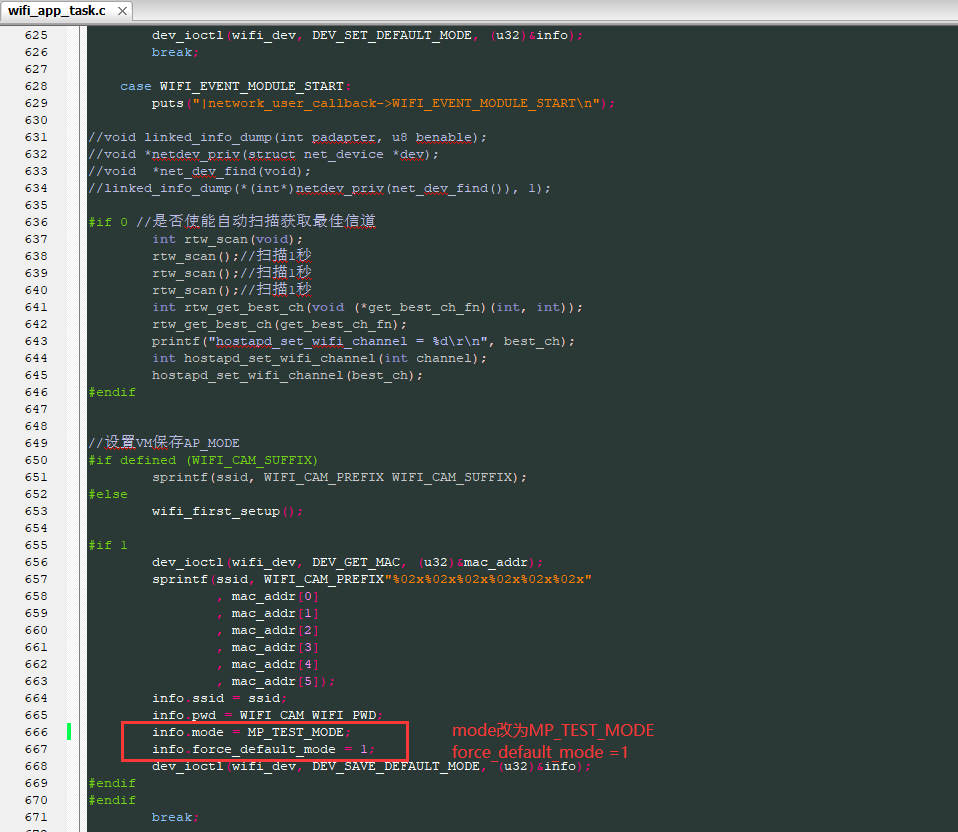Click the DEV_GET_MAC ioctl line
Image resolution: width=958 pixels, height=832 pixels.
pos(348,563)
